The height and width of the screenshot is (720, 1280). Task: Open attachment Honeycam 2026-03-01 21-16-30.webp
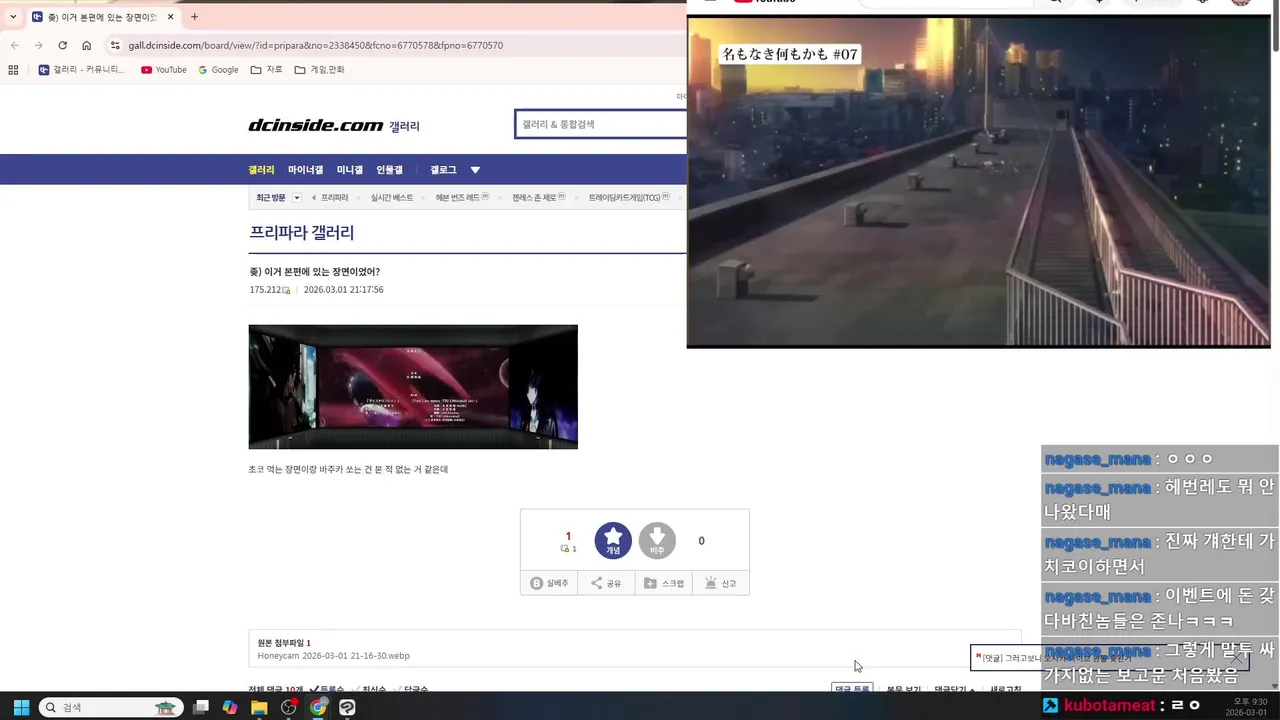click(x=333, y=656)
